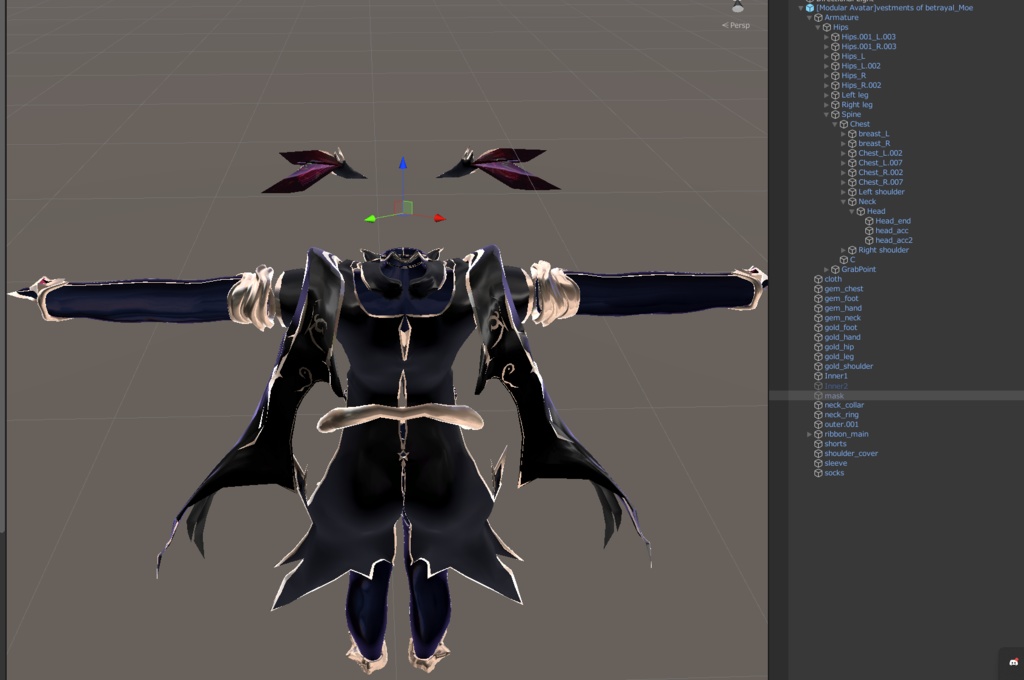This screenshot has height=680, width=1024.
Task: Click the dimmed cube icon beside Inner2
Action: (818, 386)
